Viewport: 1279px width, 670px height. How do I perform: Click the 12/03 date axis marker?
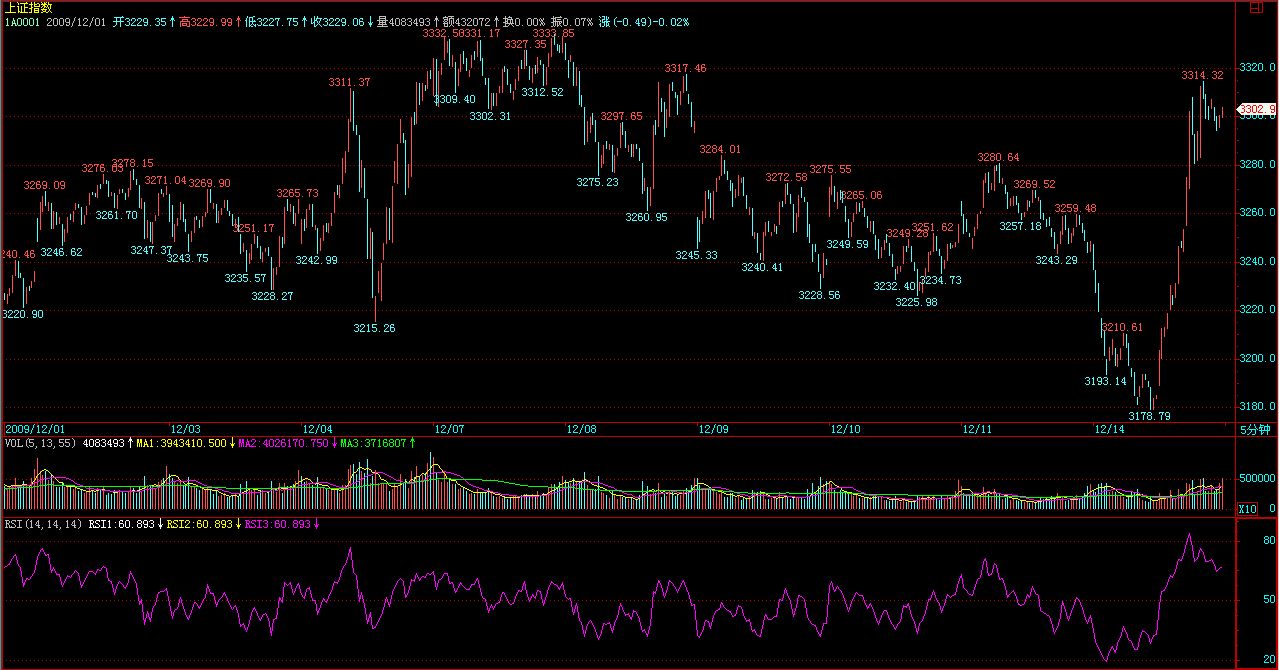tap(186, 429)
